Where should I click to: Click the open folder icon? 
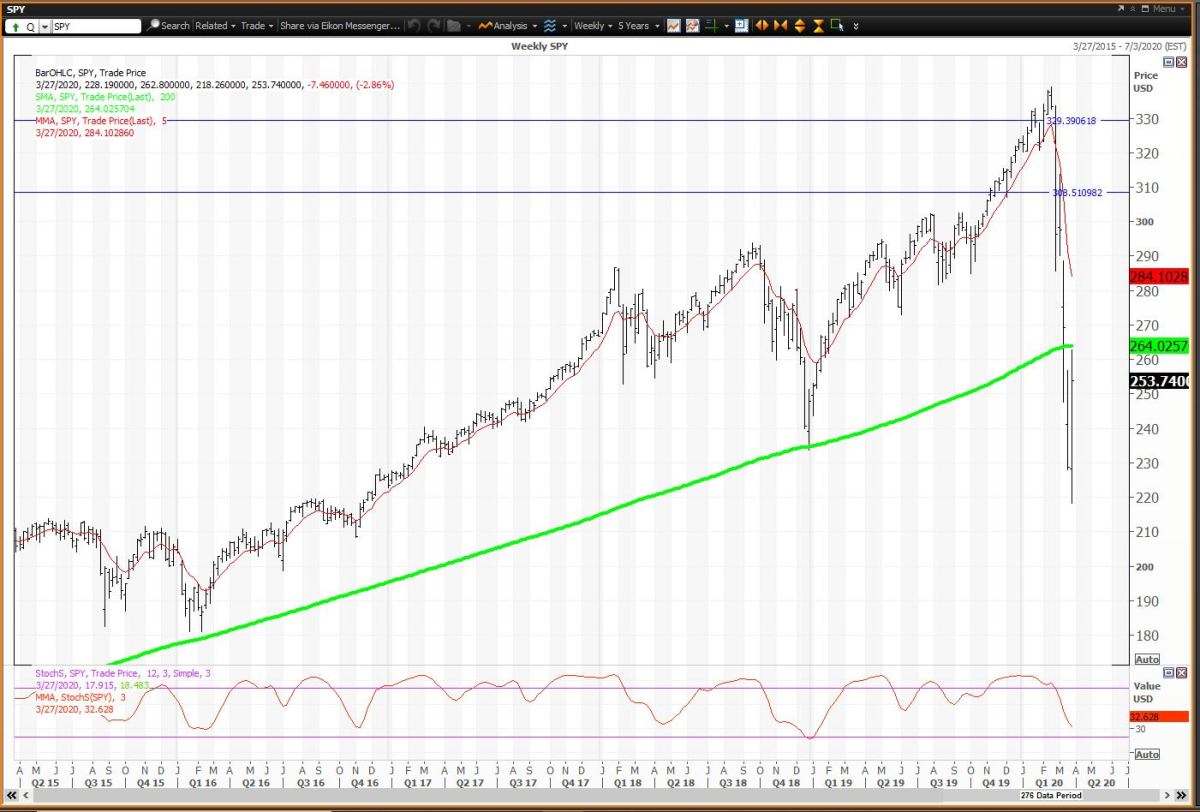454,26
